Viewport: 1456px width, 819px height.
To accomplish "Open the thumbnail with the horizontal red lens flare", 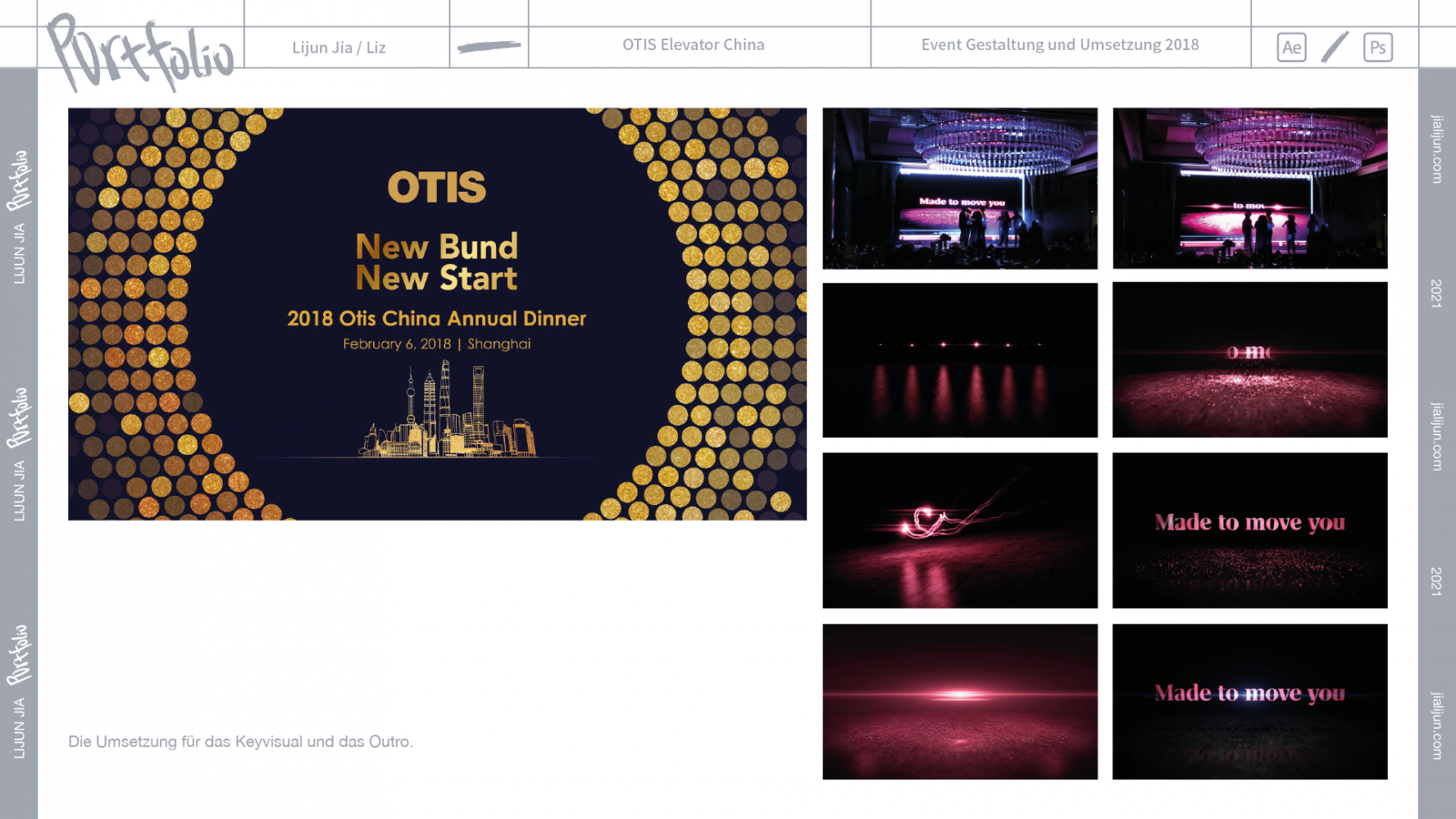I will (959, 701).
